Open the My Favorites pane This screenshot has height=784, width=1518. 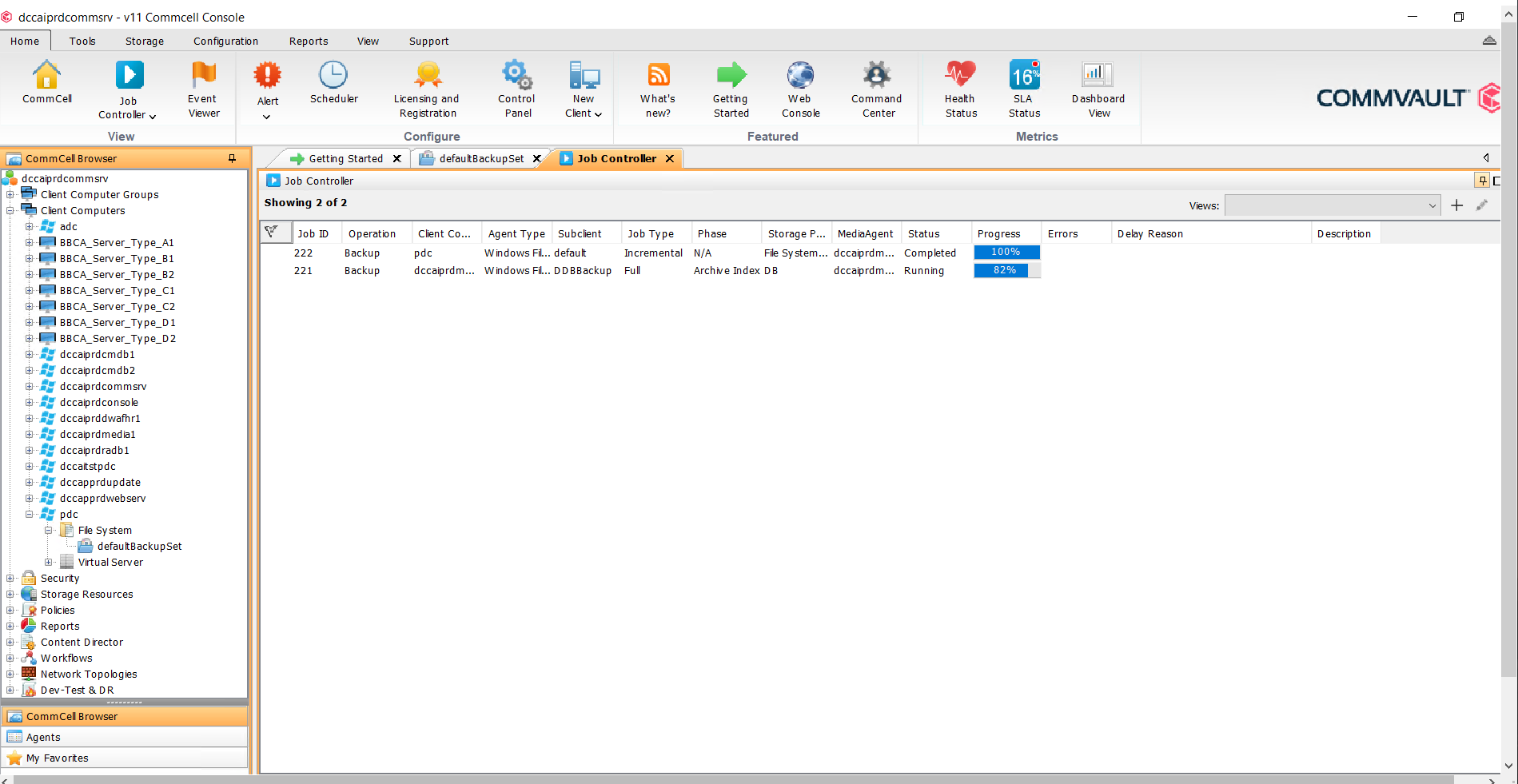[x=125, y=758]
